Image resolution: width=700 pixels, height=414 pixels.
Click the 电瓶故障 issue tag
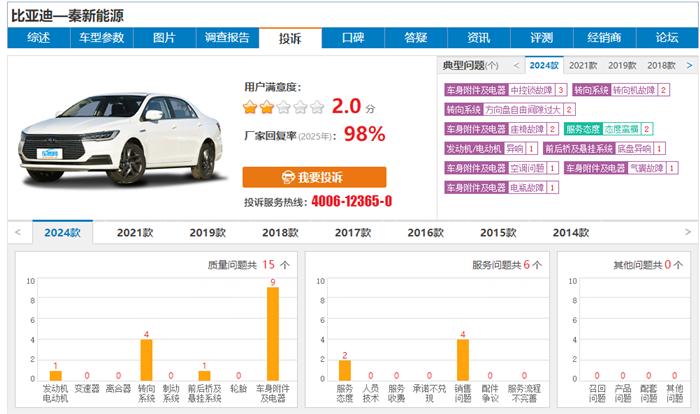501,188
